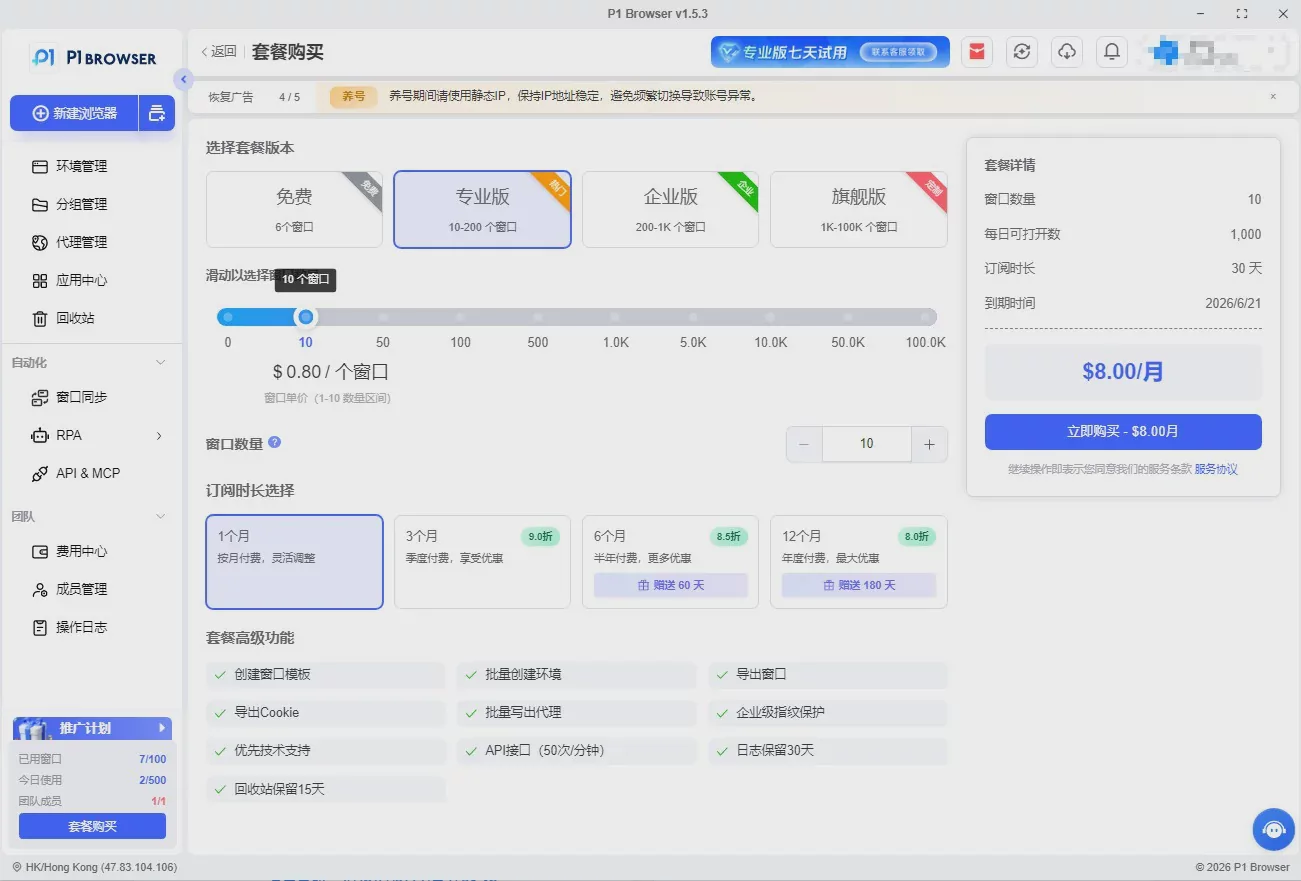Choose the 企业版 plan card
Image resolution: width=1301 pixels, height=881 pixels.
[670, 209]
